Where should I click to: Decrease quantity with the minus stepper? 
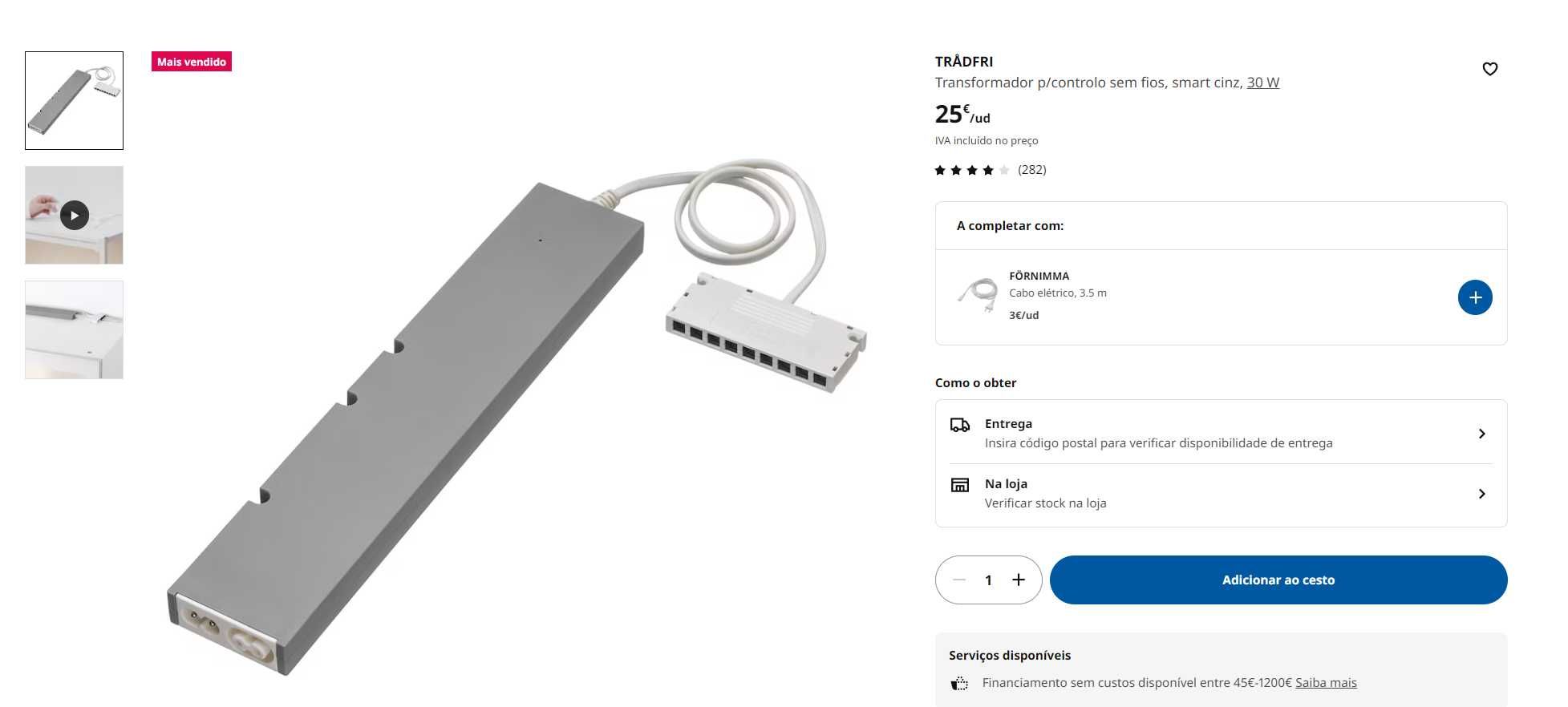pyautogui.click(x=959, y=580)
